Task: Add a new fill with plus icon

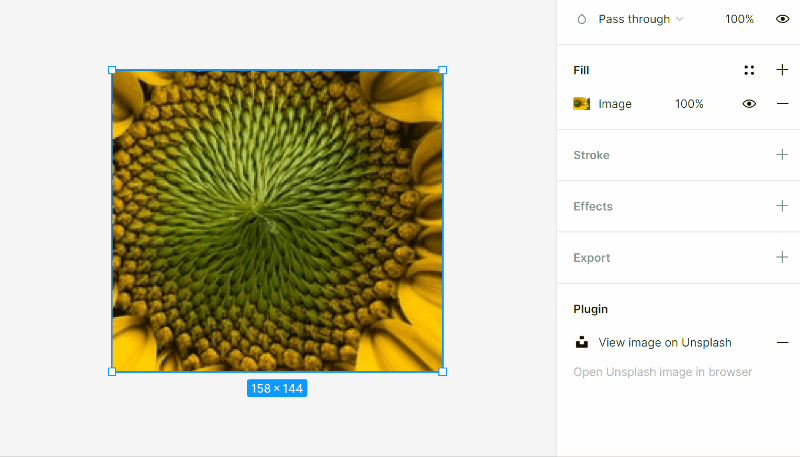Action: 782,70
